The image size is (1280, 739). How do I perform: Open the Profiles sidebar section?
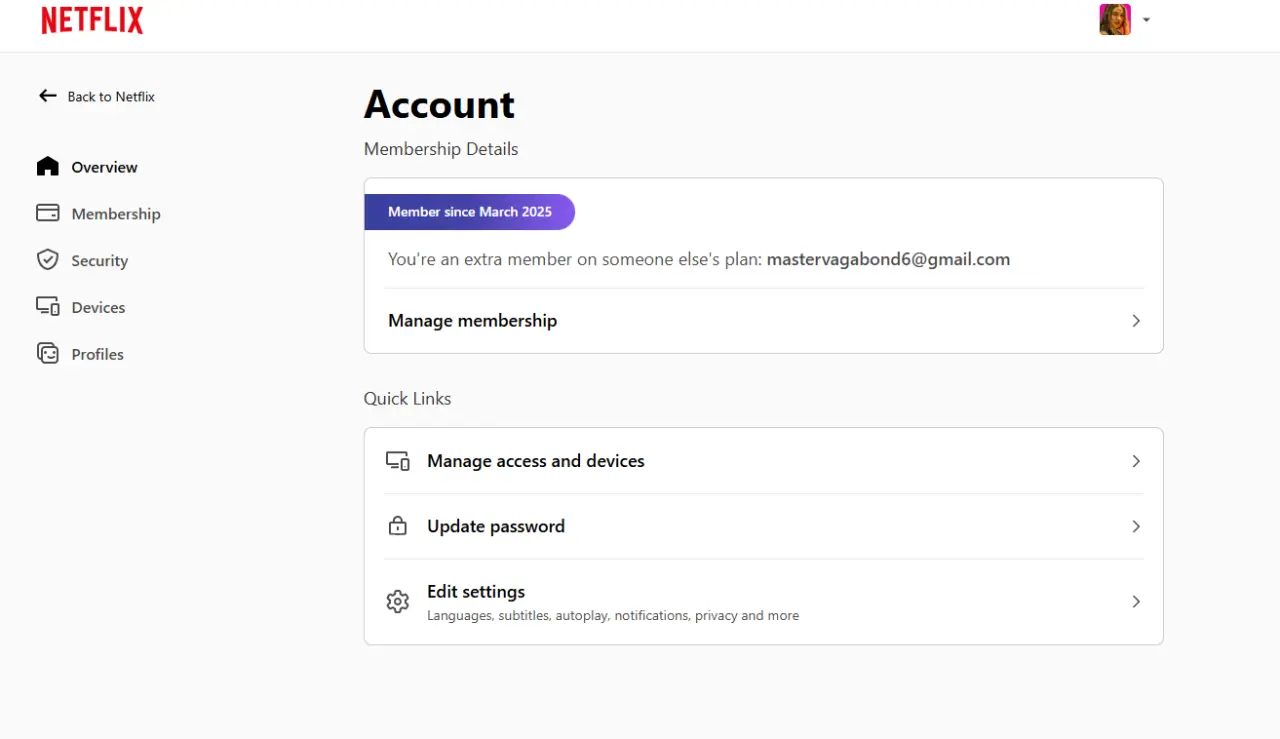pyautogui.click(x=80, y=354)
